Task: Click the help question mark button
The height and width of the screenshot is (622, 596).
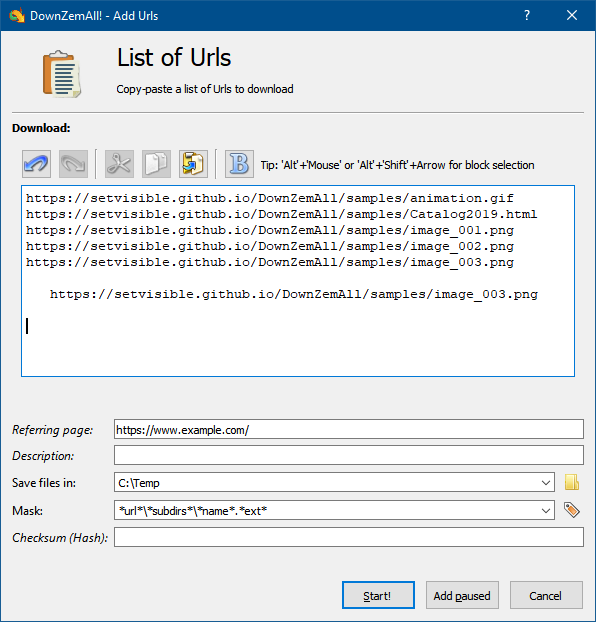Action: (x=527, y=15)
